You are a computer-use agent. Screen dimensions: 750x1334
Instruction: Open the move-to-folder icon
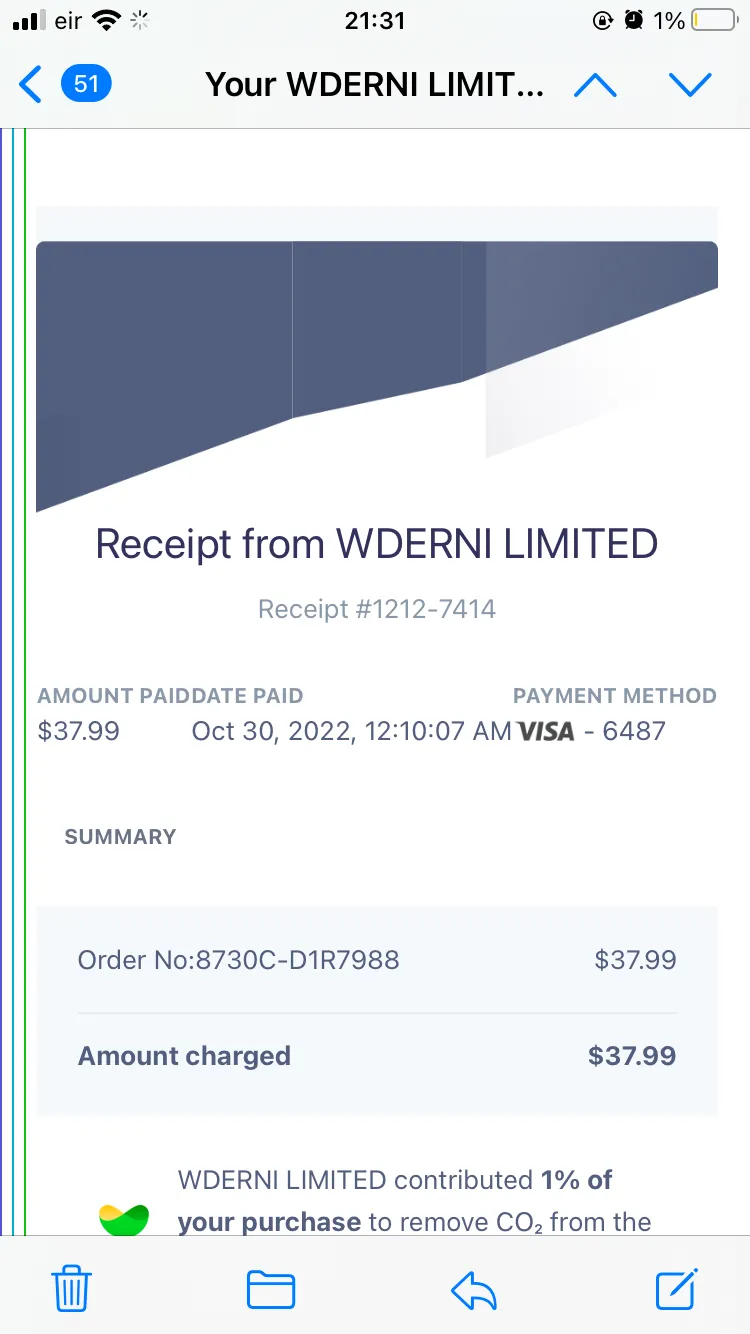(x=271, y=1290)
